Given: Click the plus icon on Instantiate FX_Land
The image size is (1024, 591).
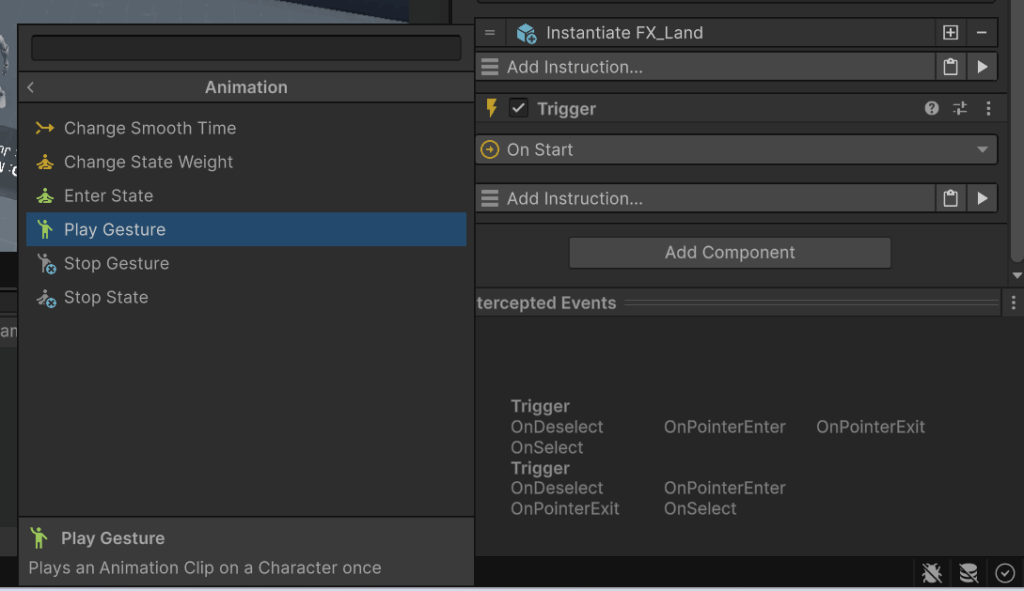Looking at the screenshot, I should pos(950,33).
